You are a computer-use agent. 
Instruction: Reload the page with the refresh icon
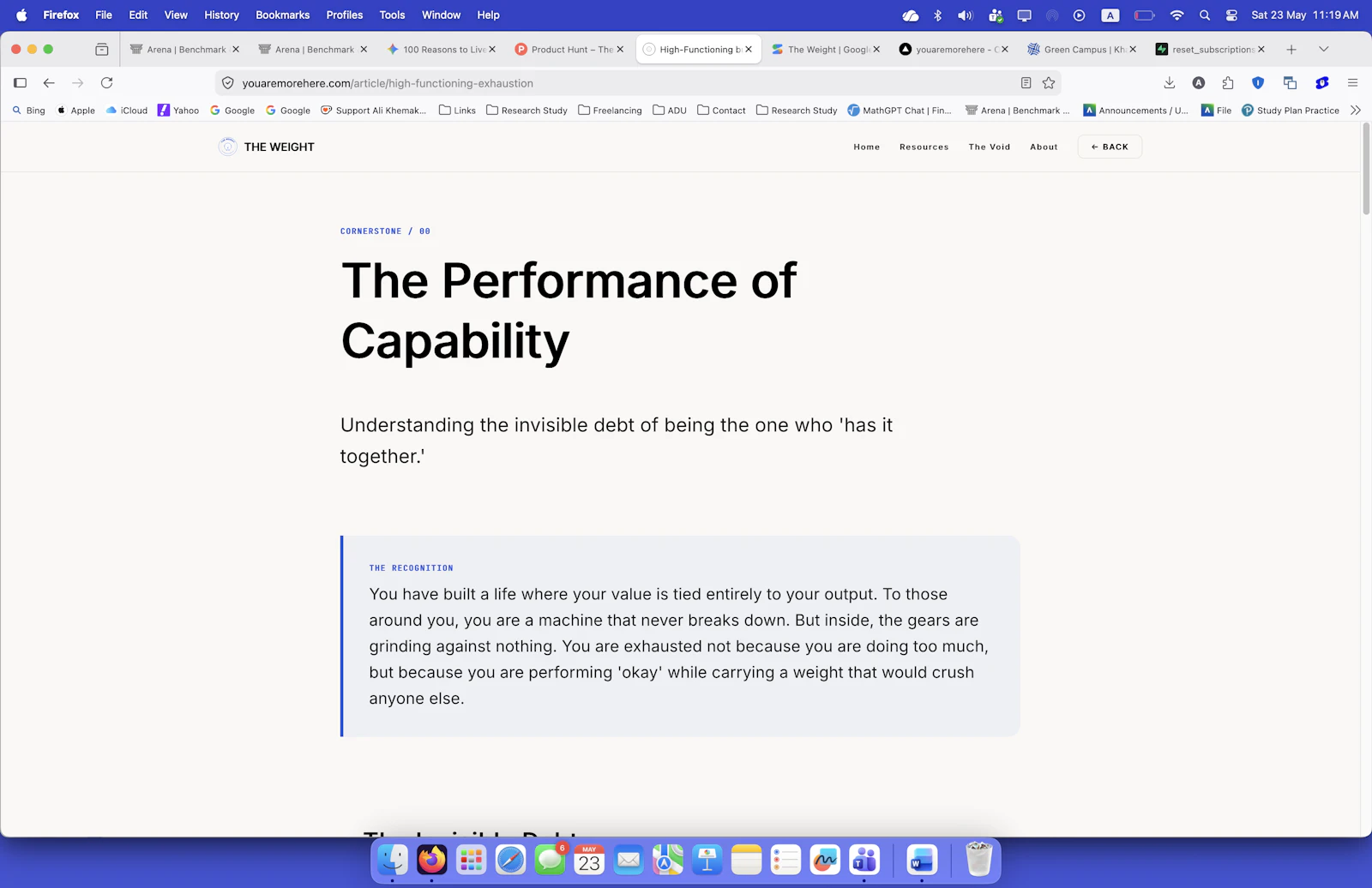[x=107, y=83]
